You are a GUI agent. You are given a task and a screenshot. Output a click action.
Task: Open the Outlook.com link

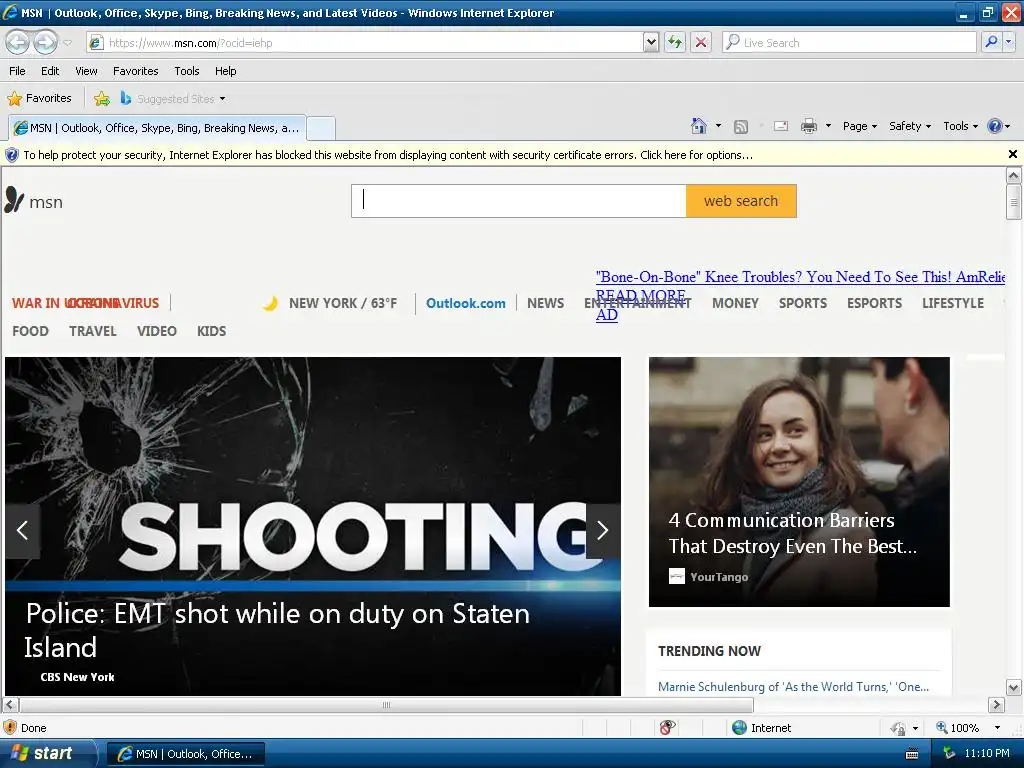[466, 303]
